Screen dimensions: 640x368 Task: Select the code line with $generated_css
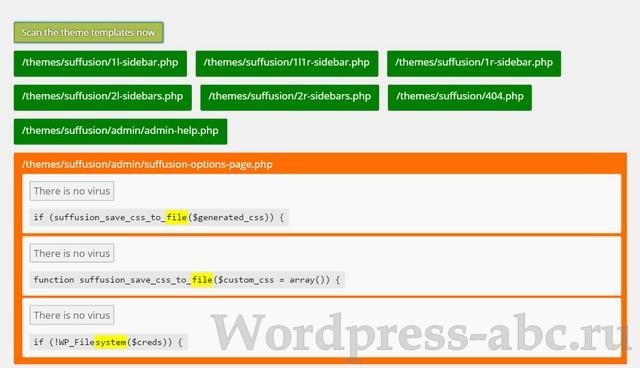(x=159, y=217)
